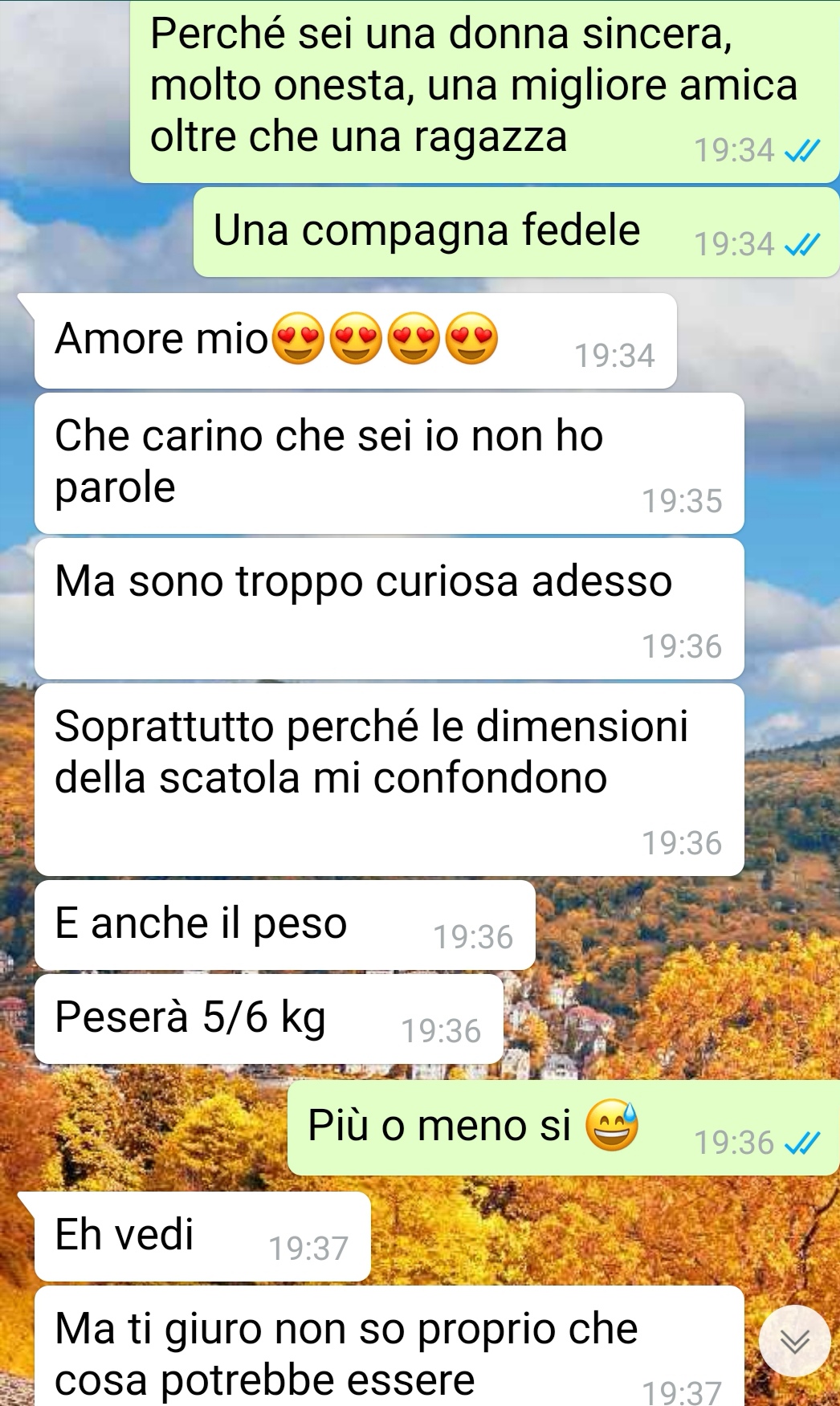Select message 'Ma sono troppo curiosa adesso'

(x=389, y=609)
